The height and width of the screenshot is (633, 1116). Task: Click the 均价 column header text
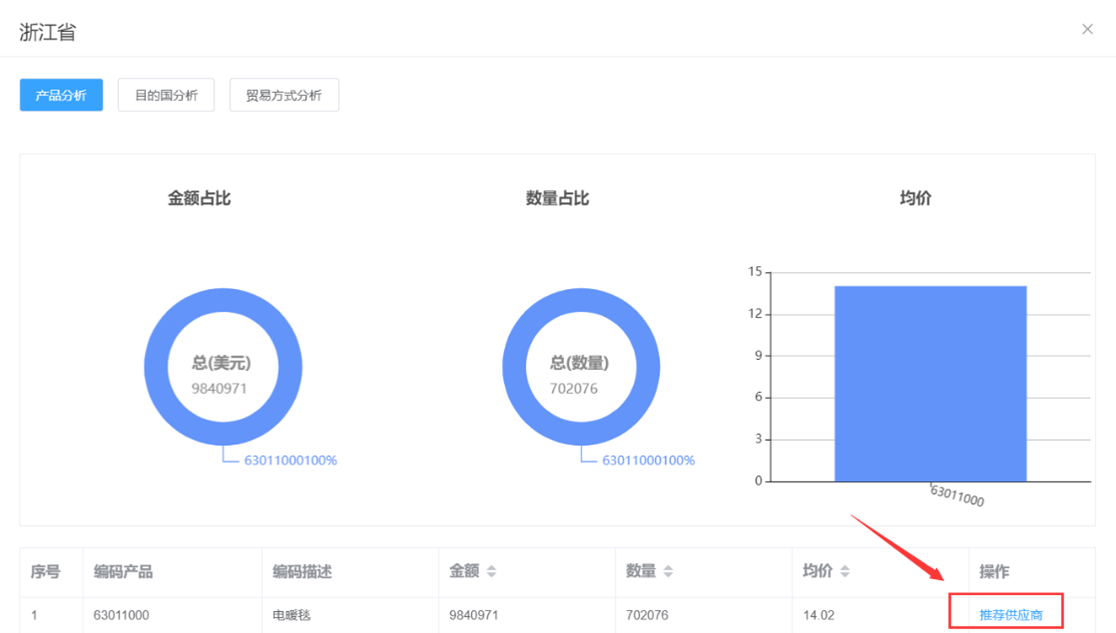(818, 571)
